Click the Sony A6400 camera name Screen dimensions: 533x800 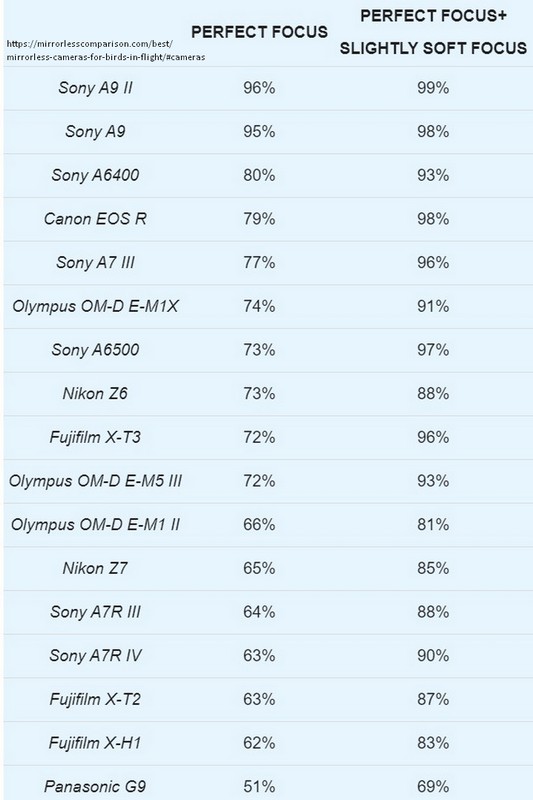tap(95, 175)
